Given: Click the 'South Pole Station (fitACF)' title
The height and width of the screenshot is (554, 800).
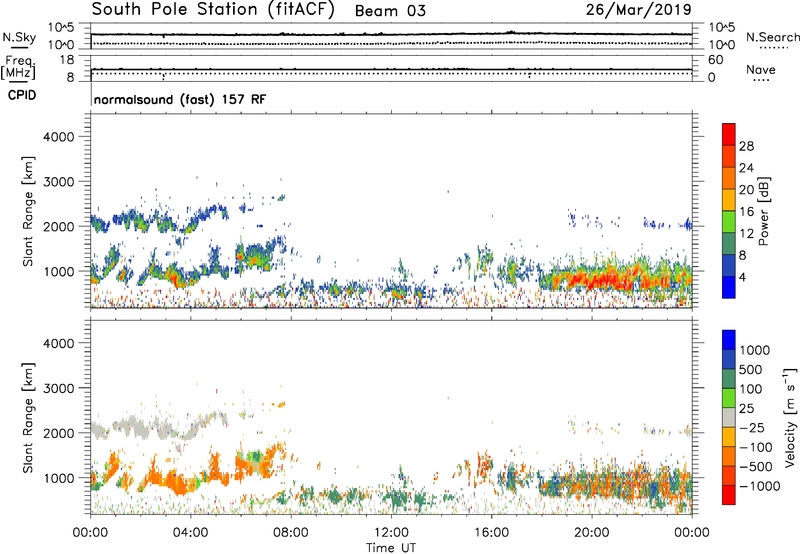Looking at the screenshot, I should click(x=213, y=10).
